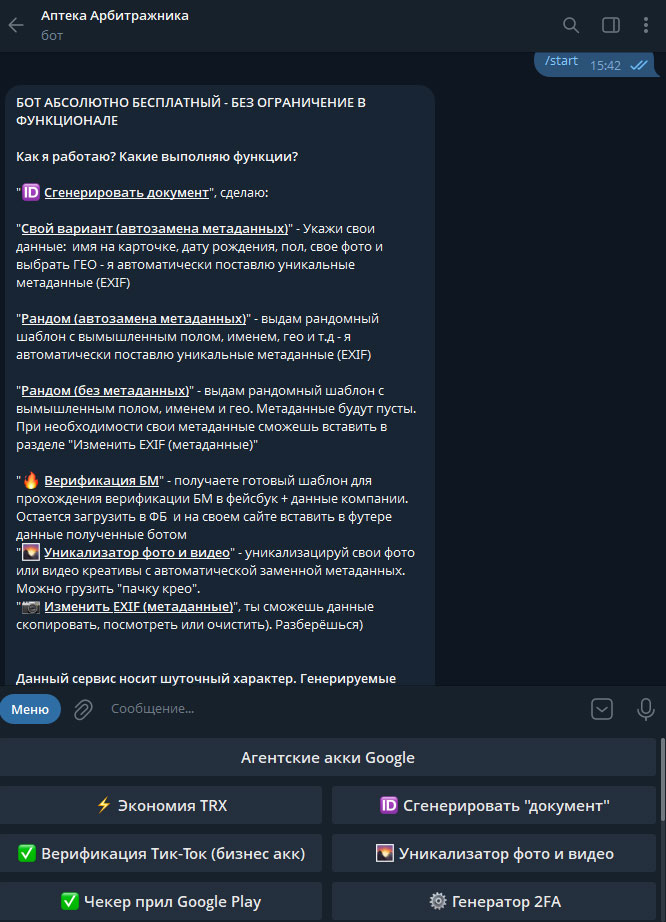Hide the bot keyboard with the toggle icon
666x922 pixels.
(x=601, y=709)
